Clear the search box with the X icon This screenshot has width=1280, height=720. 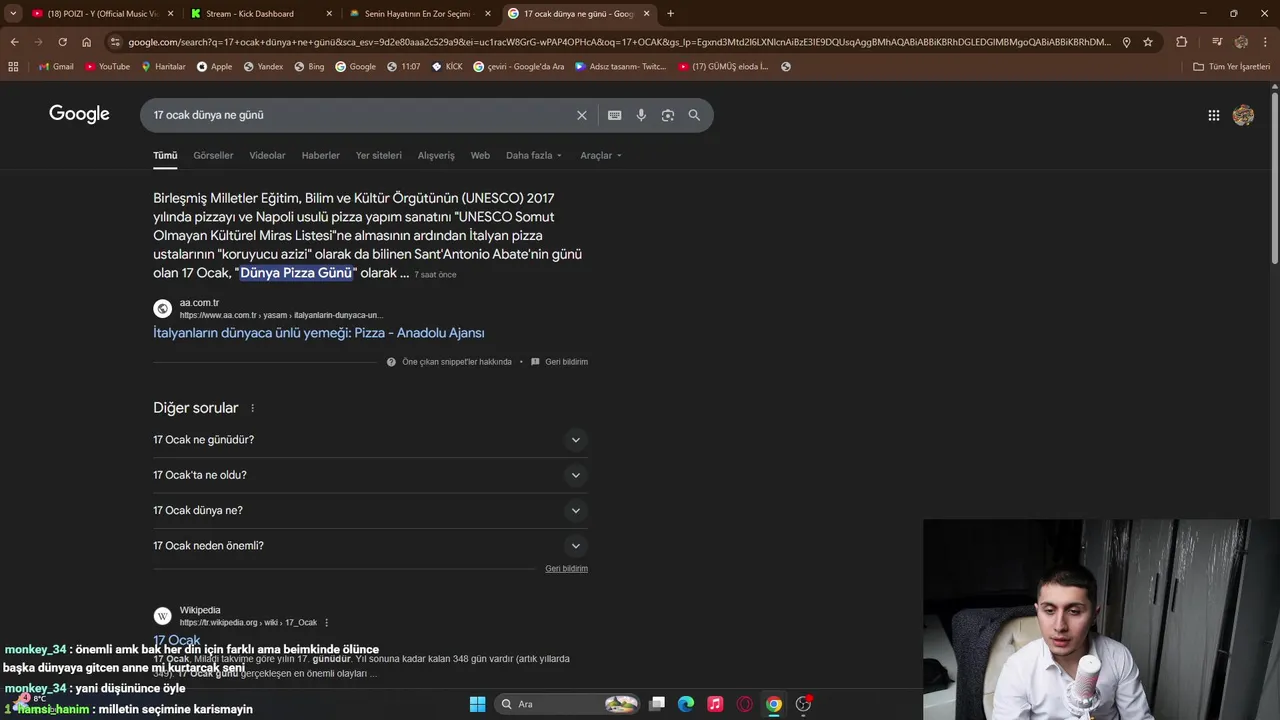click(x=581, y=115)
